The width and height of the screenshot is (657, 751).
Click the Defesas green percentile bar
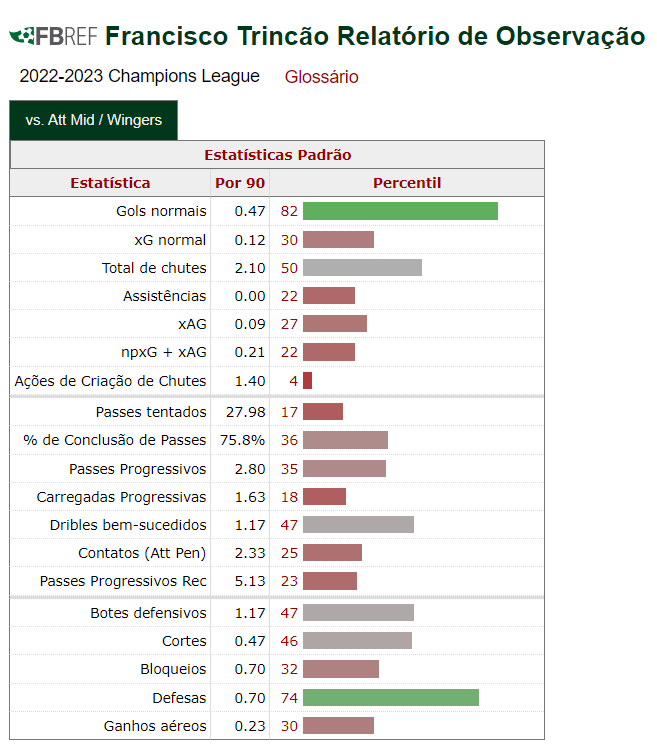(390, 697)
